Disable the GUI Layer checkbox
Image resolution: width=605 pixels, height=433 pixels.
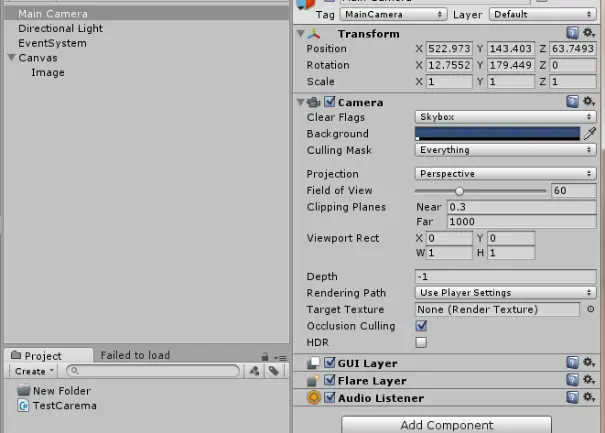click(x=330, y=363)
